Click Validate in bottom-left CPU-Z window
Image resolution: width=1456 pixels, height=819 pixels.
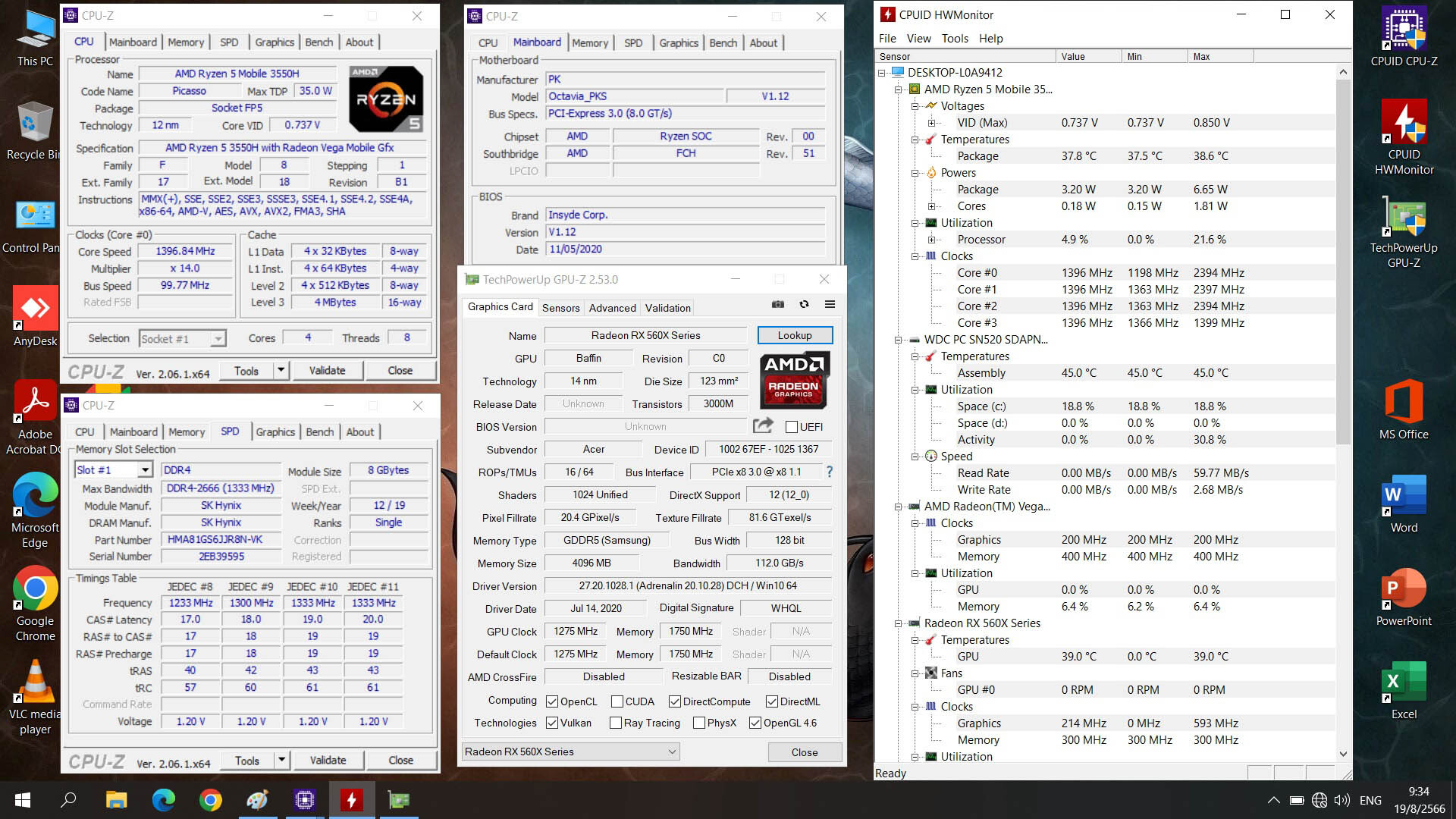(328, 760)
